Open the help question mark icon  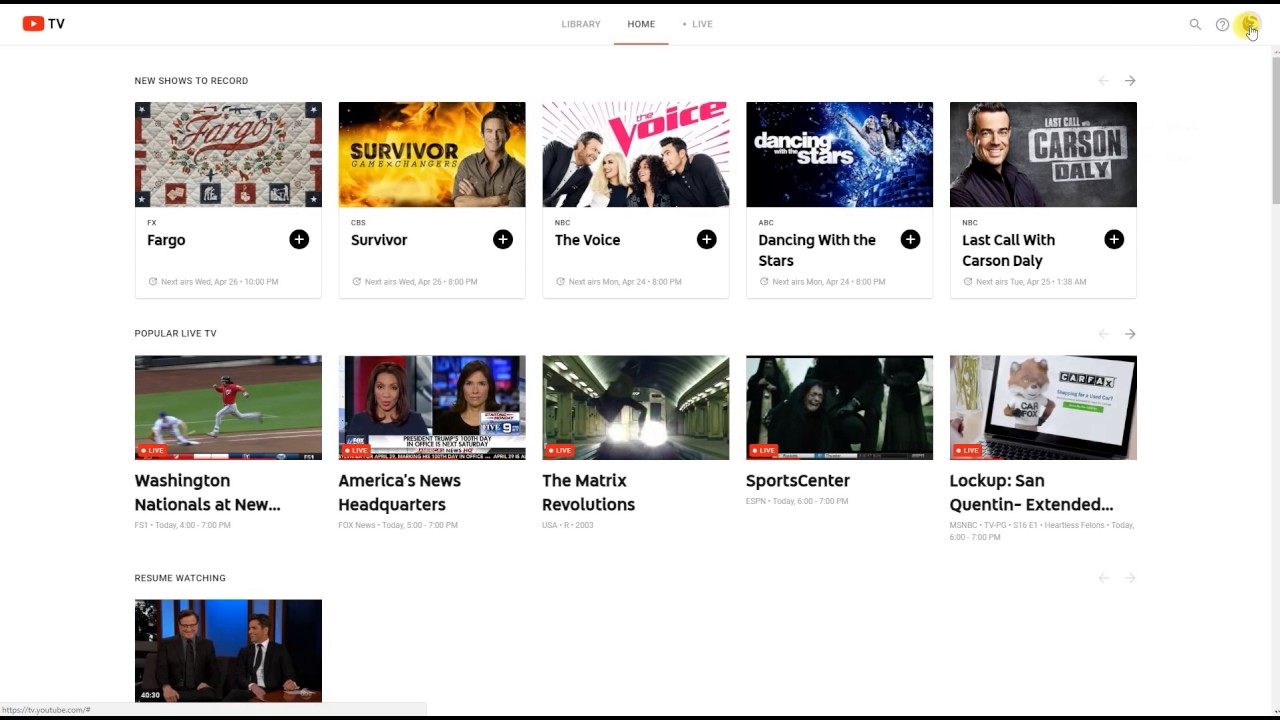coord(1222,24)
